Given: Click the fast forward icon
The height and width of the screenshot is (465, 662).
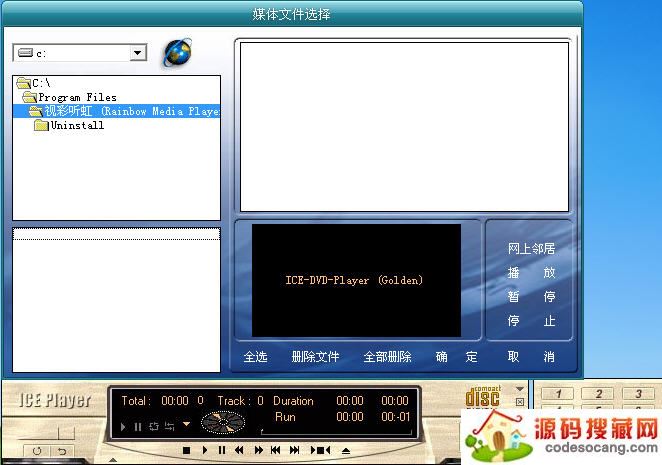Looking at the screenshot, I should click(x=258, y=450).
